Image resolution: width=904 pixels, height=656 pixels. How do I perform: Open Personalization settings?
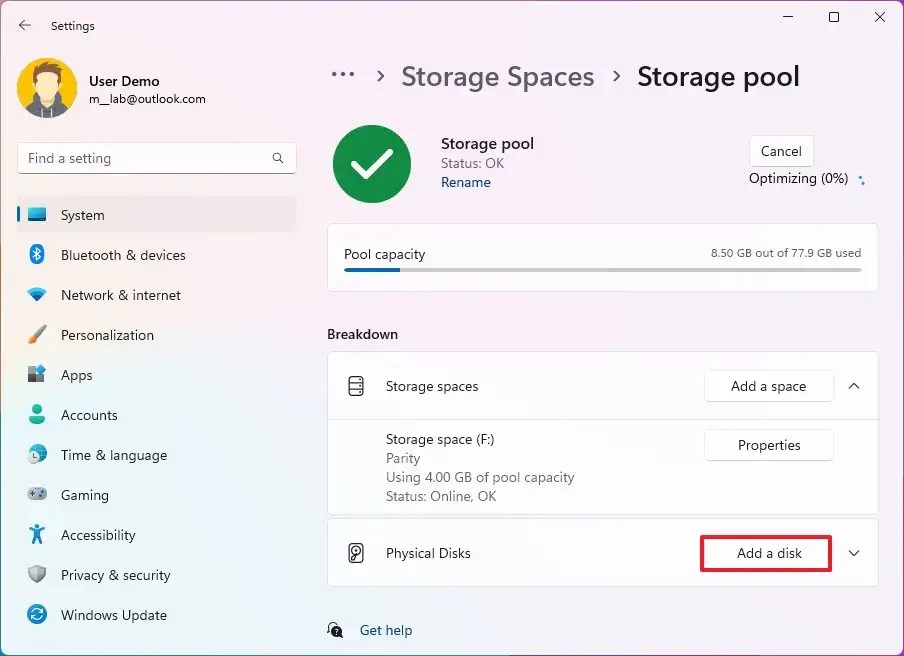tap(107, 335)
